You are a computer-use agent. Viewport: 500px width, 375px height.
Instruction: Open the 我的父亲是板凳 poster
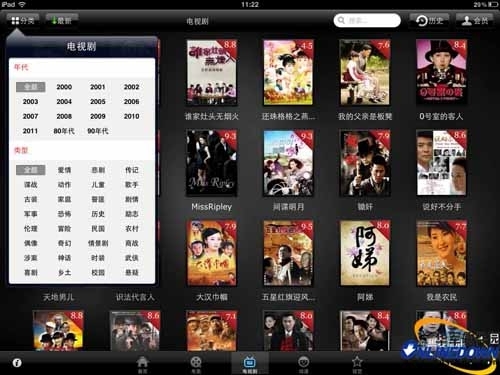[x=365, y=72]
